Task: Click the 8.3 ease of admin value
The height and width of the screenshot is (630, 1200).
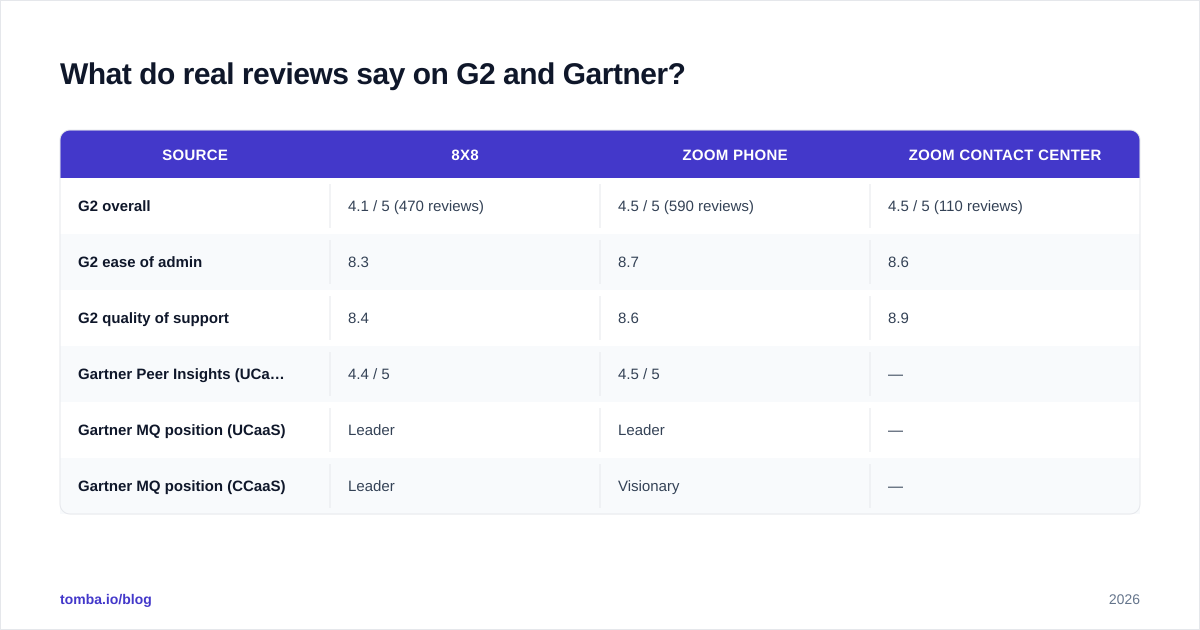Action: click(358, 262)
